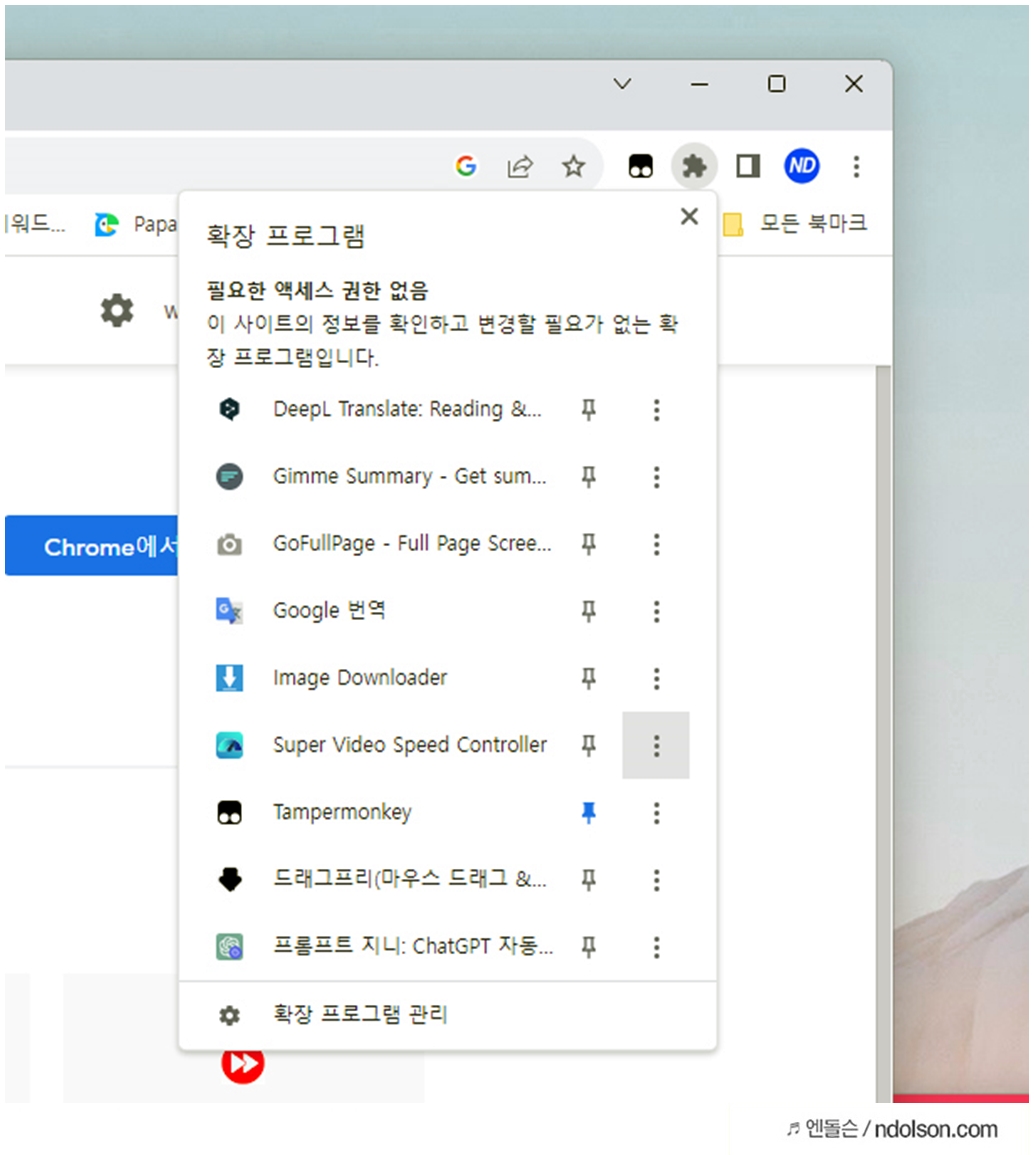Select Image Downloader entry
The height and width of the screenshot is (1155, 1034).
[359, 678]
